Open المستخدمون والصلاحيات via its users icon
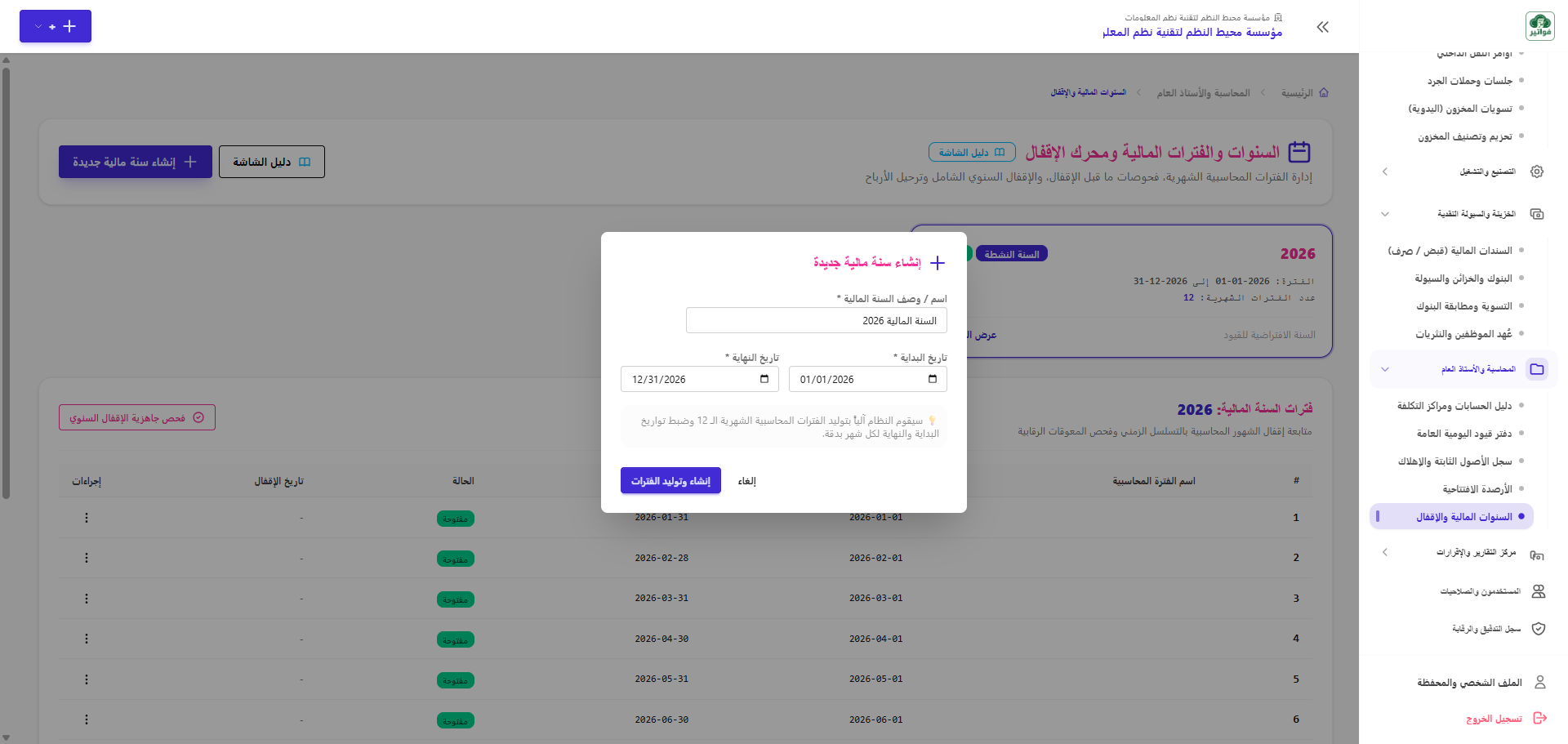The height and width of the screenshot is (744, 1568). coord(1539,591)
